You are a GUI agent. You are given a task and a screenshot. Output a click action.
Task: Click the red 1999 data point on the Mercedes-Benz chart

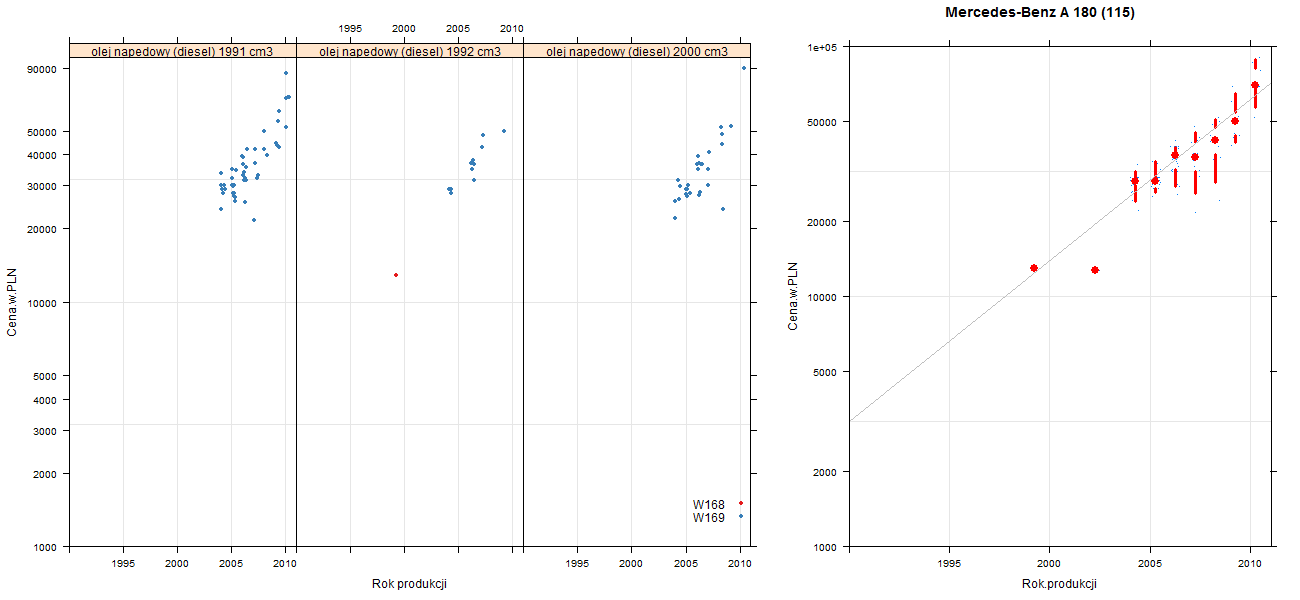tap(1034, 268)
